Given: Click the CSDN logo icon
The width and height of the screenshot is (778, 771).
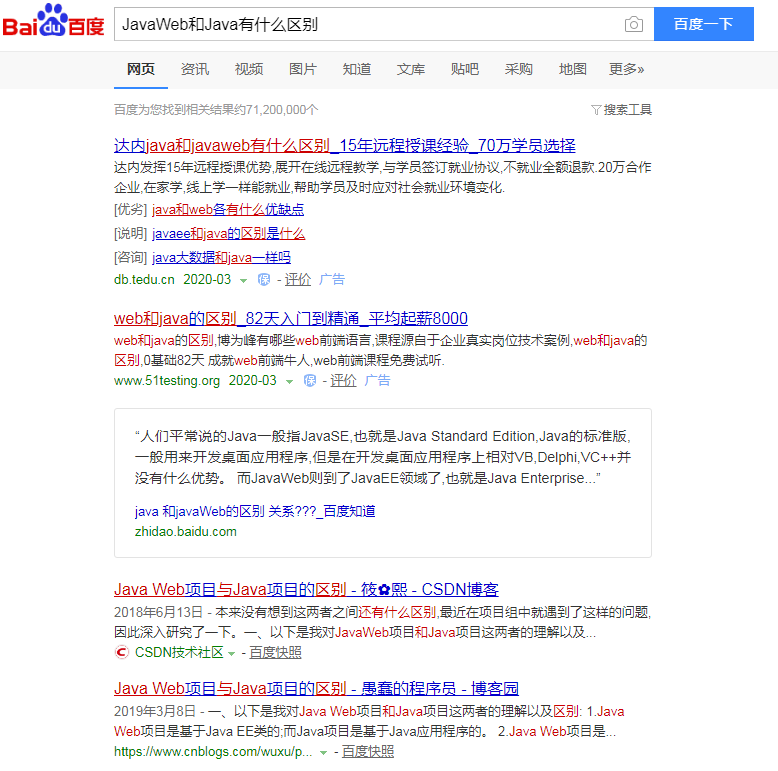Looking at the screenshot, I should [x=122, y=652].
